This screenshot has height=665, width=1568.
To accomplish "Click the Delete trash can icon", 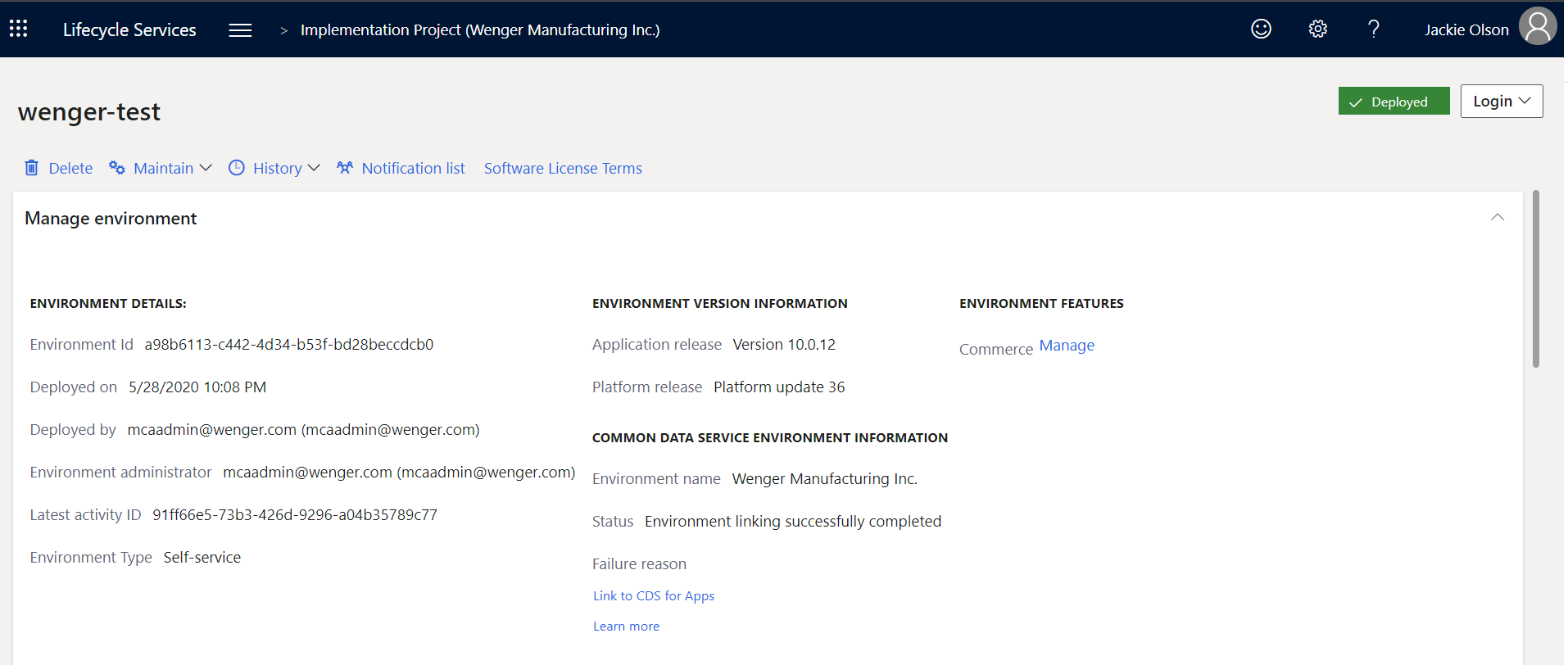I will pyautogui.click(x=31, y=168).
